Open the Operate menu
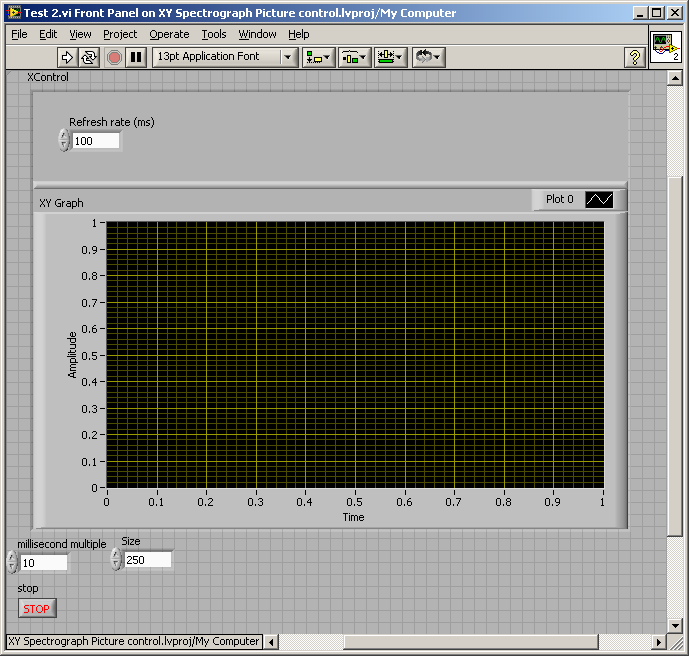This screenshot has height=656, width=689. click(169, 34)
